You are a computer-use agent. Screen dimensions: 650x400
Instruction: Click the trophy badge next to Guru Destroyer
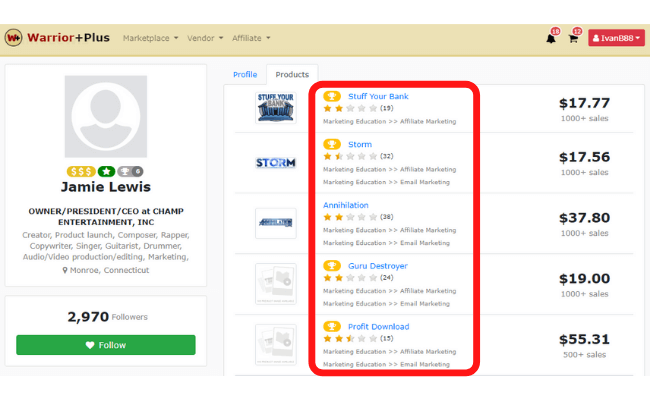(332, 266)
